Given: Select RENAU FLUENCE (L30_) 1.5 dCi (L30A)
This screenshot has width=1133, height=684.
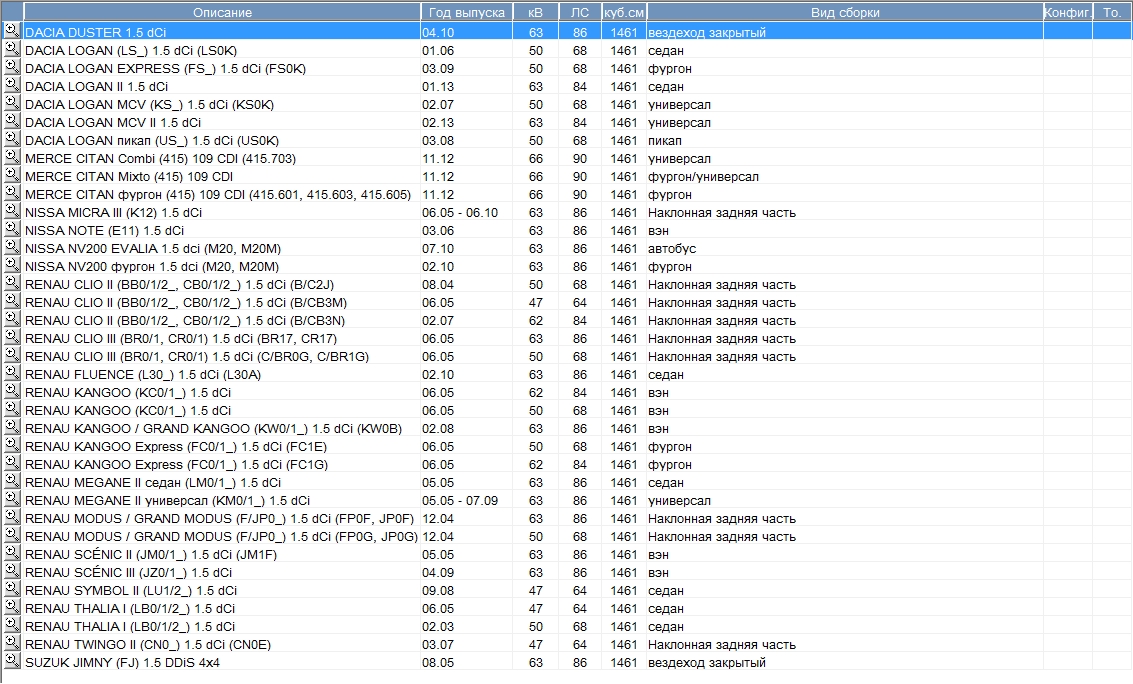Looking at the screenshot, I should [143, 375].
